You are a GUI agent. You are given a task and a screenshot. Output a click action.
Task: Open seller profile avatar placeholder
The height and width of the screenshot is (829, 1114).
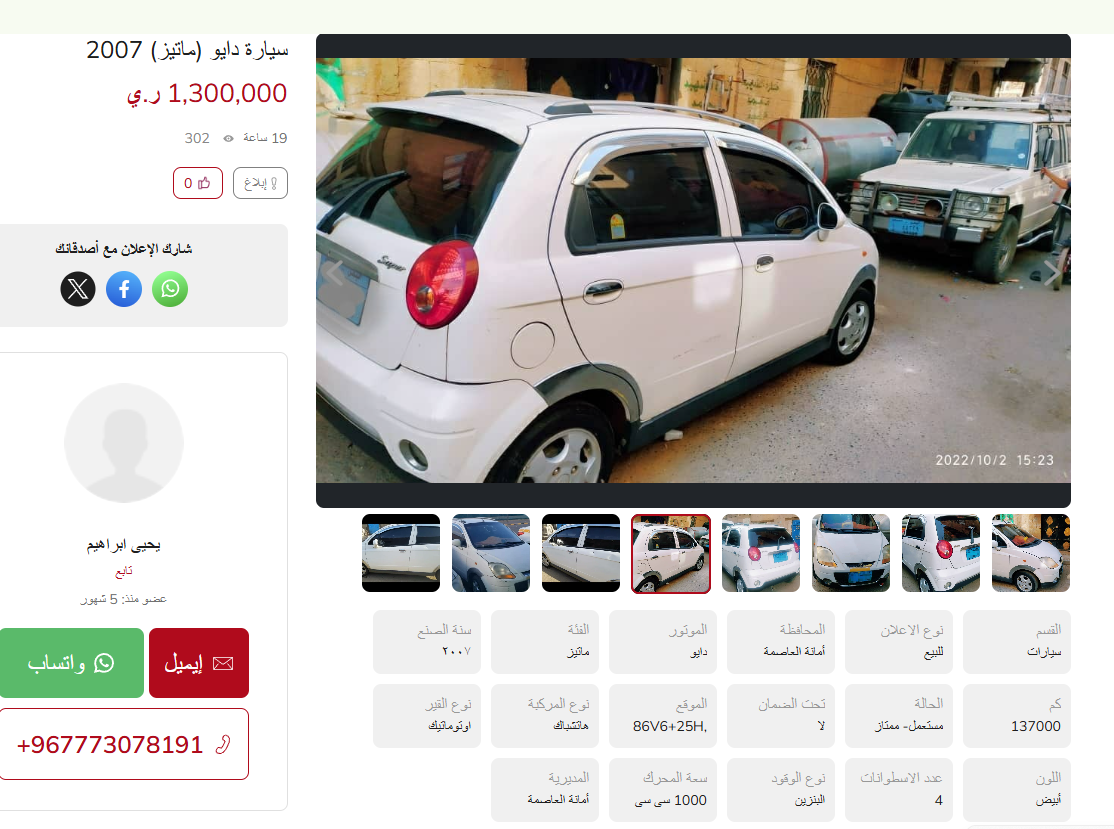pos(124,443)
